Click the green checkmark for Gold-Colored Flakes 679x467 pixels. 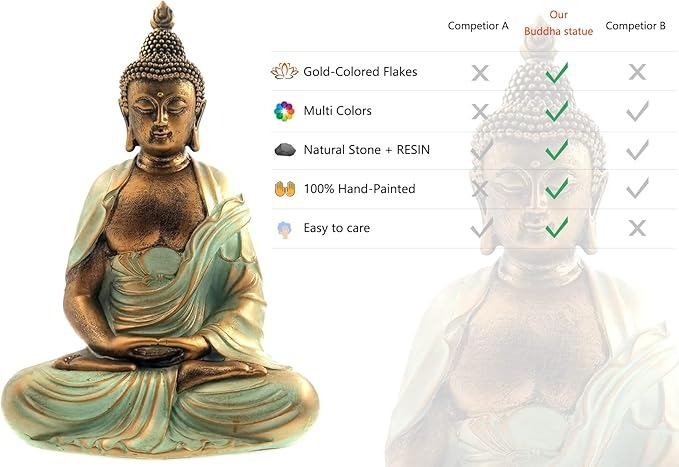pyautogui.click(x=557, y=73)
